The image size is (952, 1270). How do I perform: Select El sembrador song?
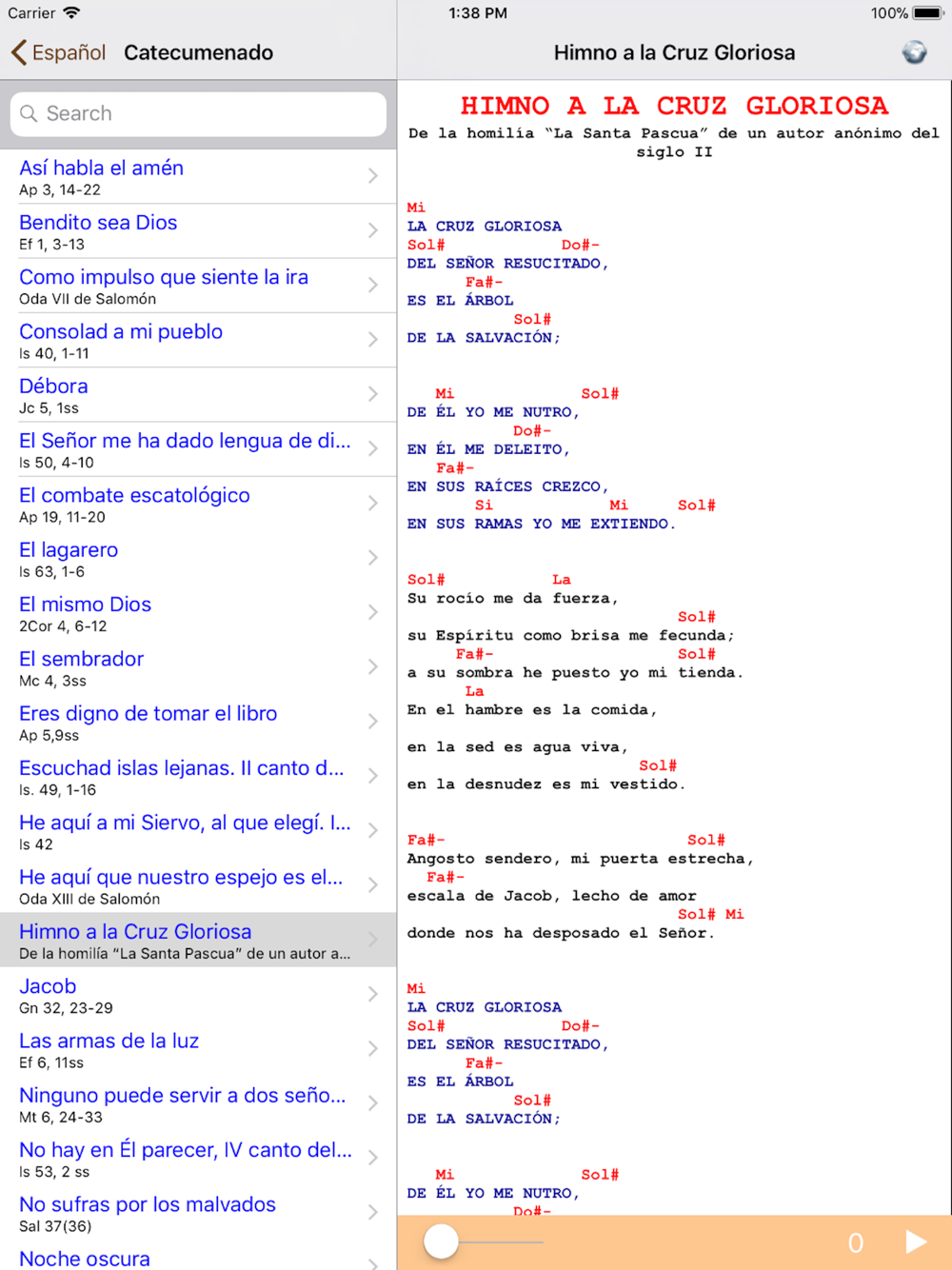[x=198, y=667]
